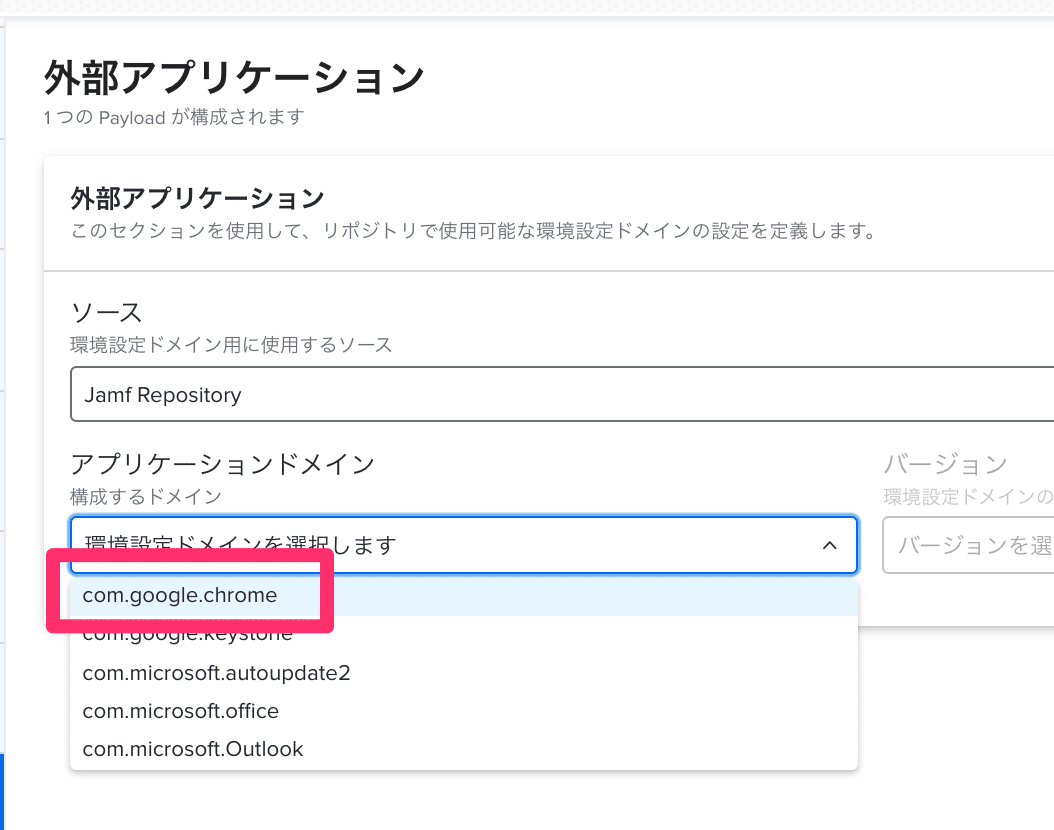Click the upward chevron icon in domain selector
The width and height of the screenshot is (1054, 830).
click(x=828, y=545)
